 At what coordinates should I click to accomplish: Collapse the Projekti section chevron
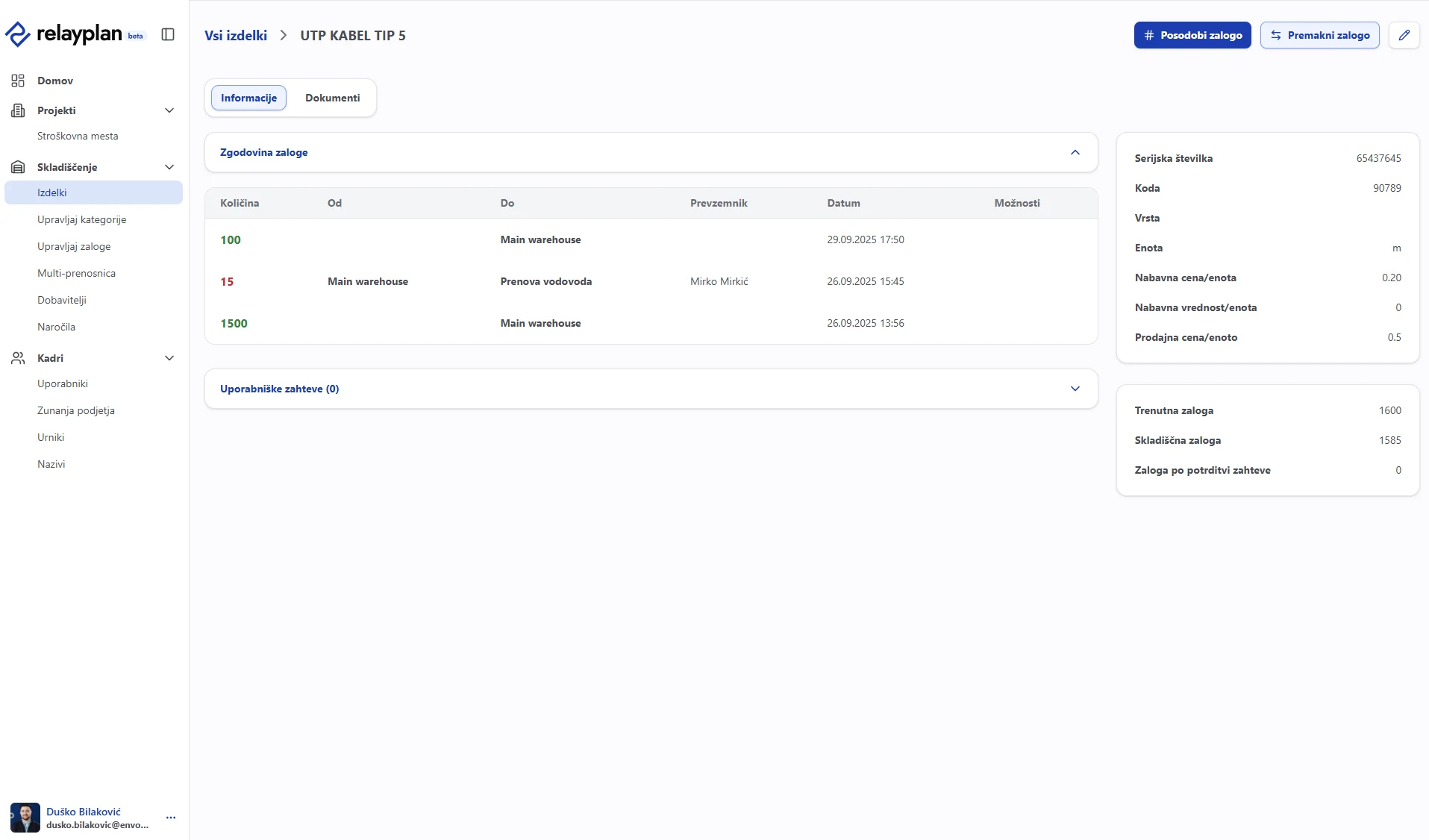point(169,110)
